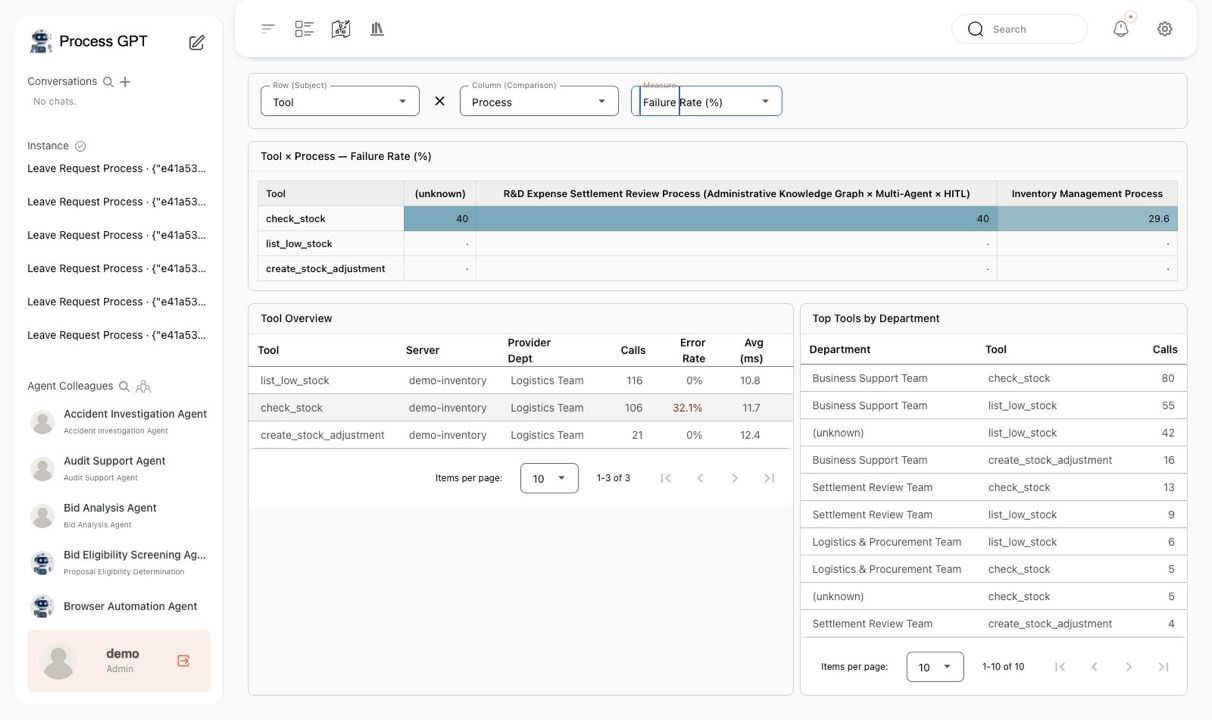Collapse the sidebar via the hamburger menu icon

[x=268, y=29]
